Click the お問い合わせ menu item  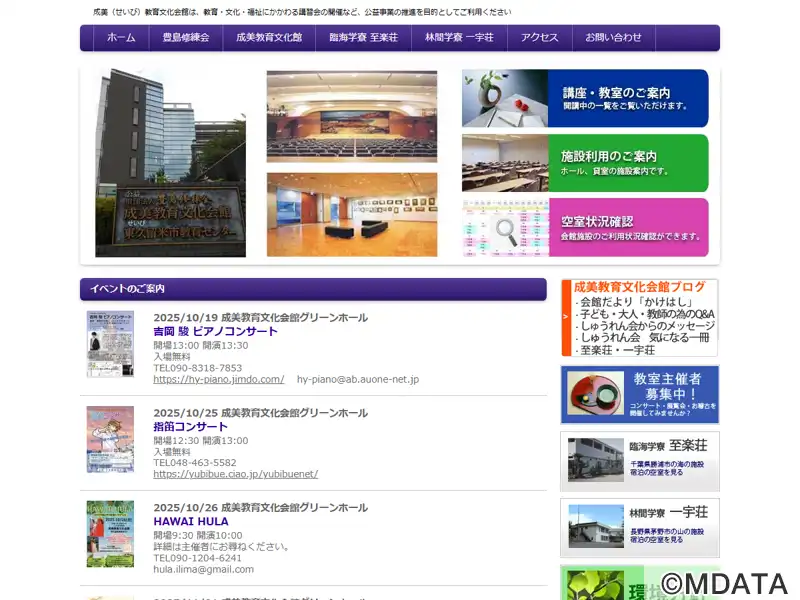pyautogui.click(x=614, y=37)
